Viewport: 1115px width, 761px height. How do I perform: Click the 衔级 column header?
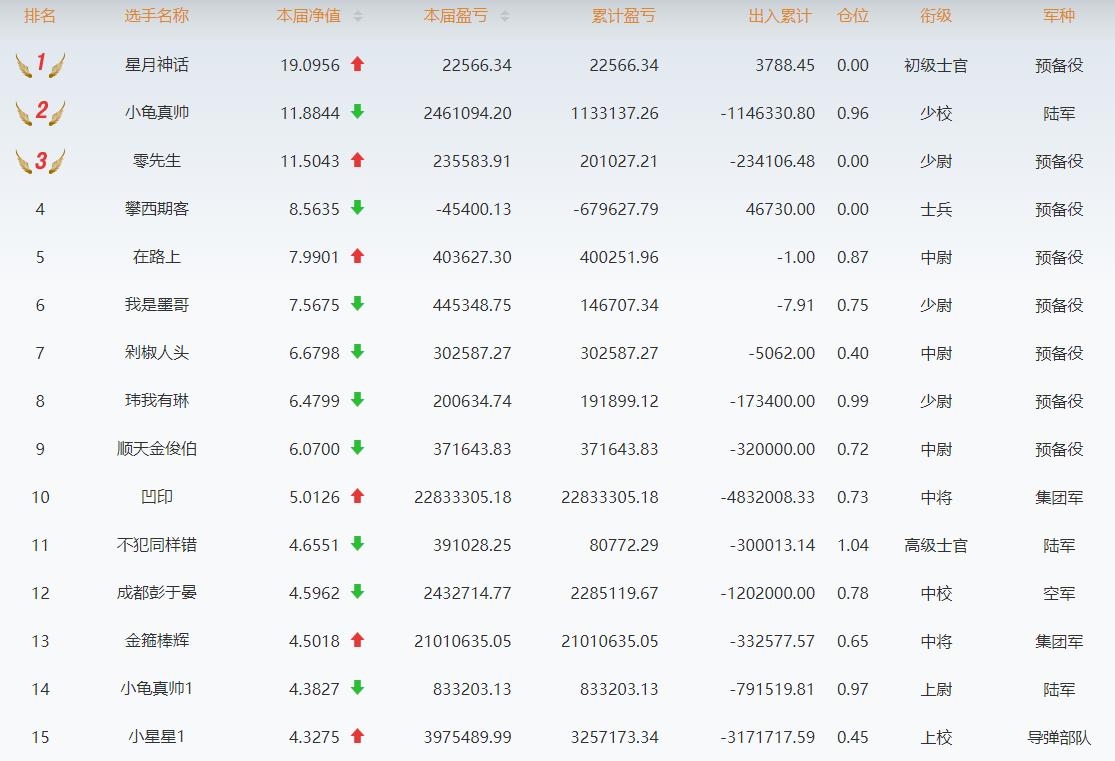pos(936,16)
